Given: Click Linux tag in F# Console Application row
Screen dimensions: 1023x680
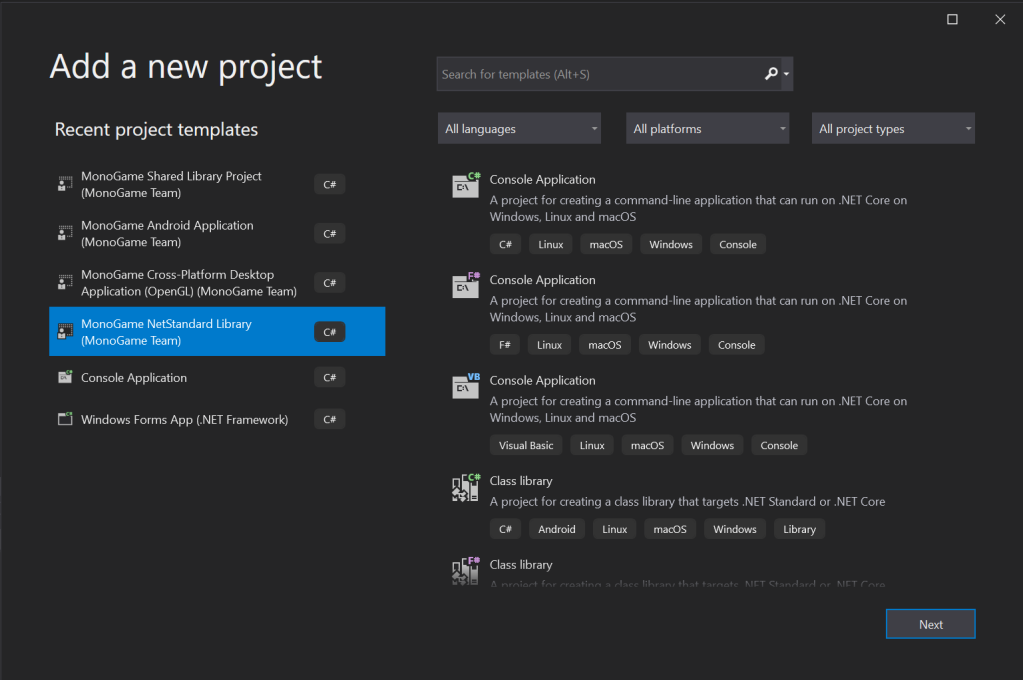Looking at the screenshot, I should [x=549, y=345].
